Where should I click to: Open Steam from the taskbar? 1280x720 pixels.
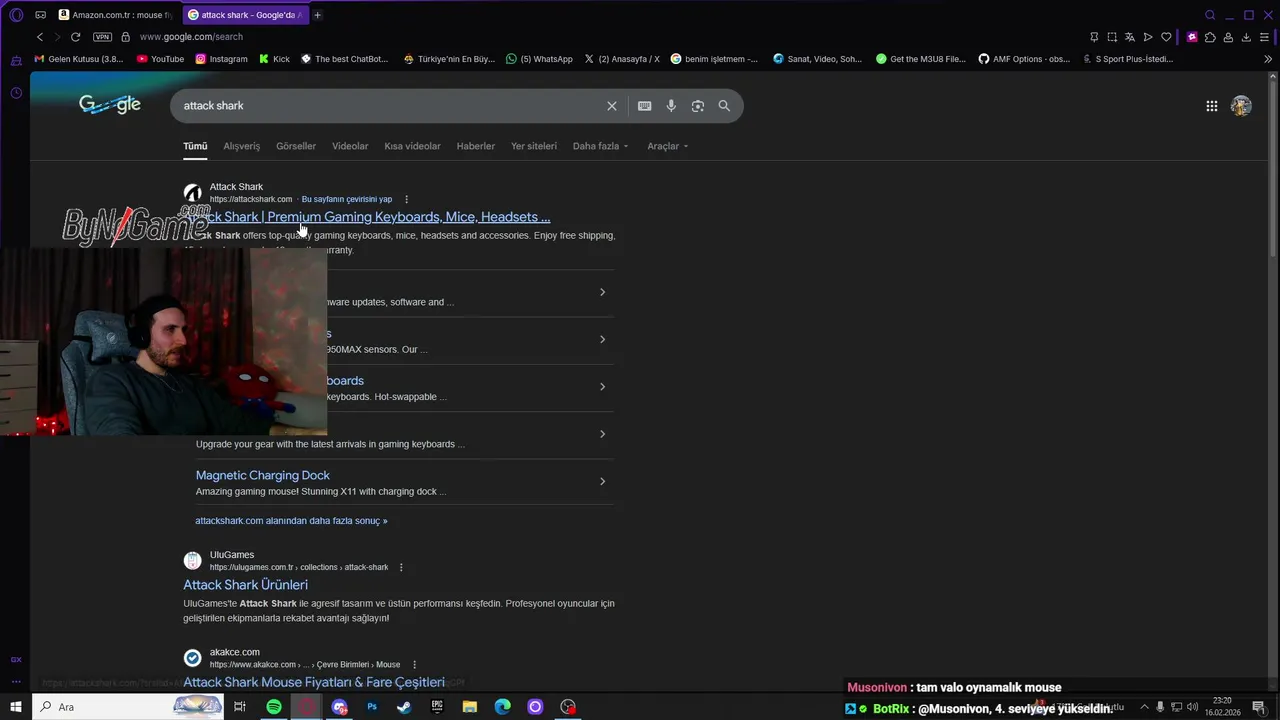404,707
